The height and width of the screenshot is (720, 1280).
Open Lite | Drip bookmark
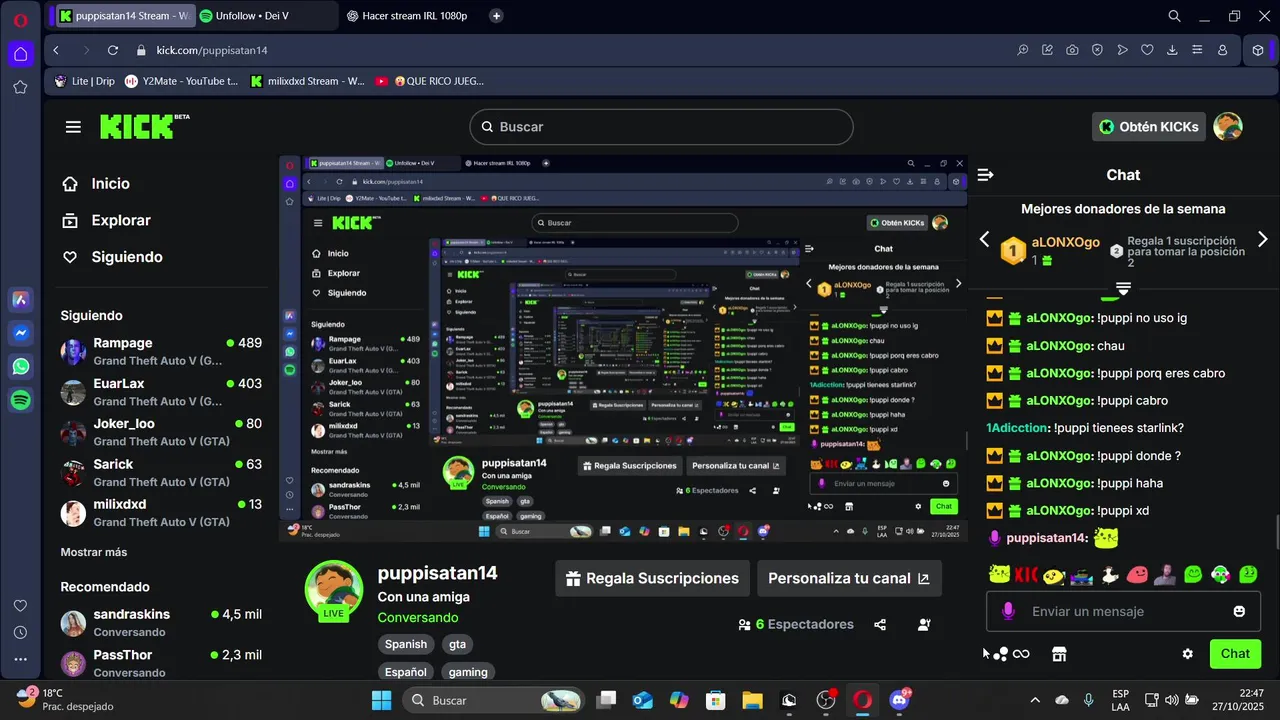(84, 81)
